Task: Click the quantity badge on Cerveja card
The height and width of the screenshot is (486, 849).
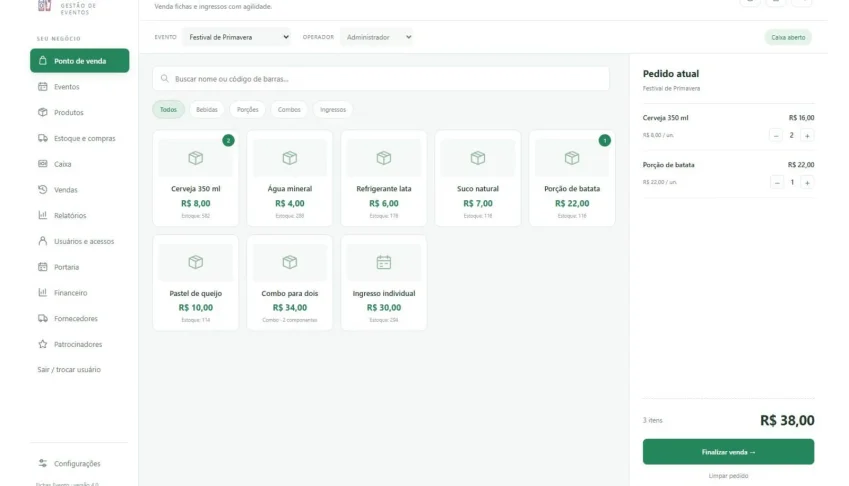Action: pos(228,140)
